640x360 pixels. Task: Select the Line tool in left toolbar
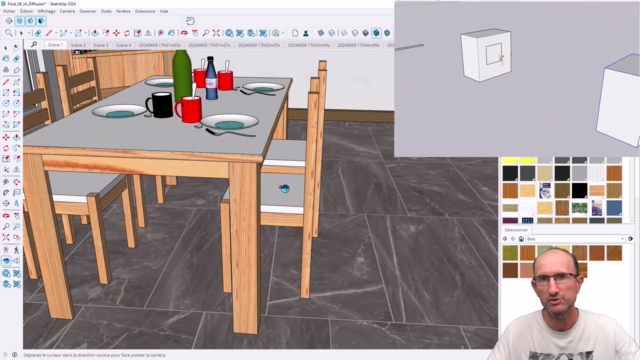click(6, 82)
